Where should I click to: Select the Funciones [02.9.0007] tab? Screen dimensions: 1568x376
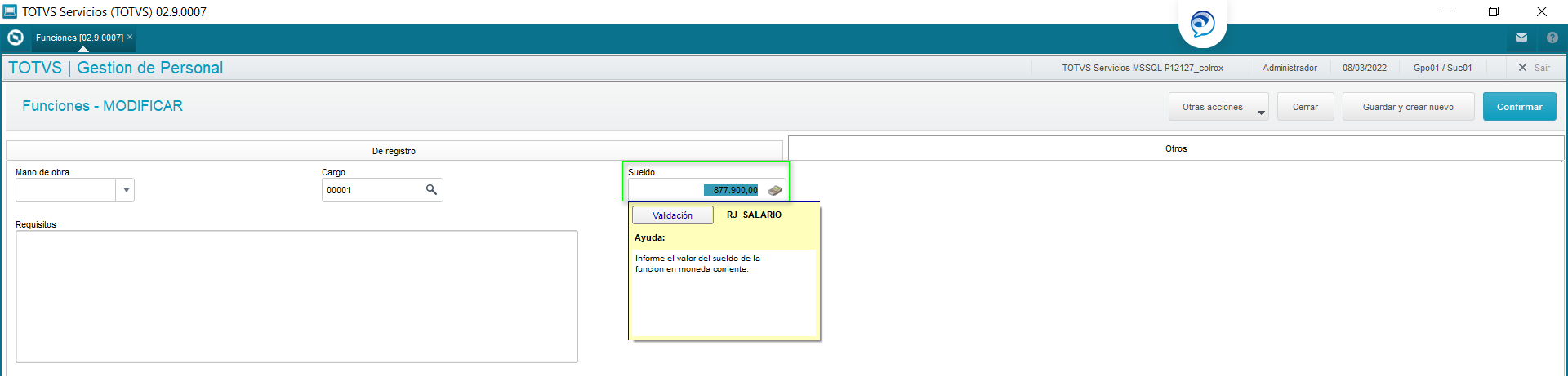79,38
